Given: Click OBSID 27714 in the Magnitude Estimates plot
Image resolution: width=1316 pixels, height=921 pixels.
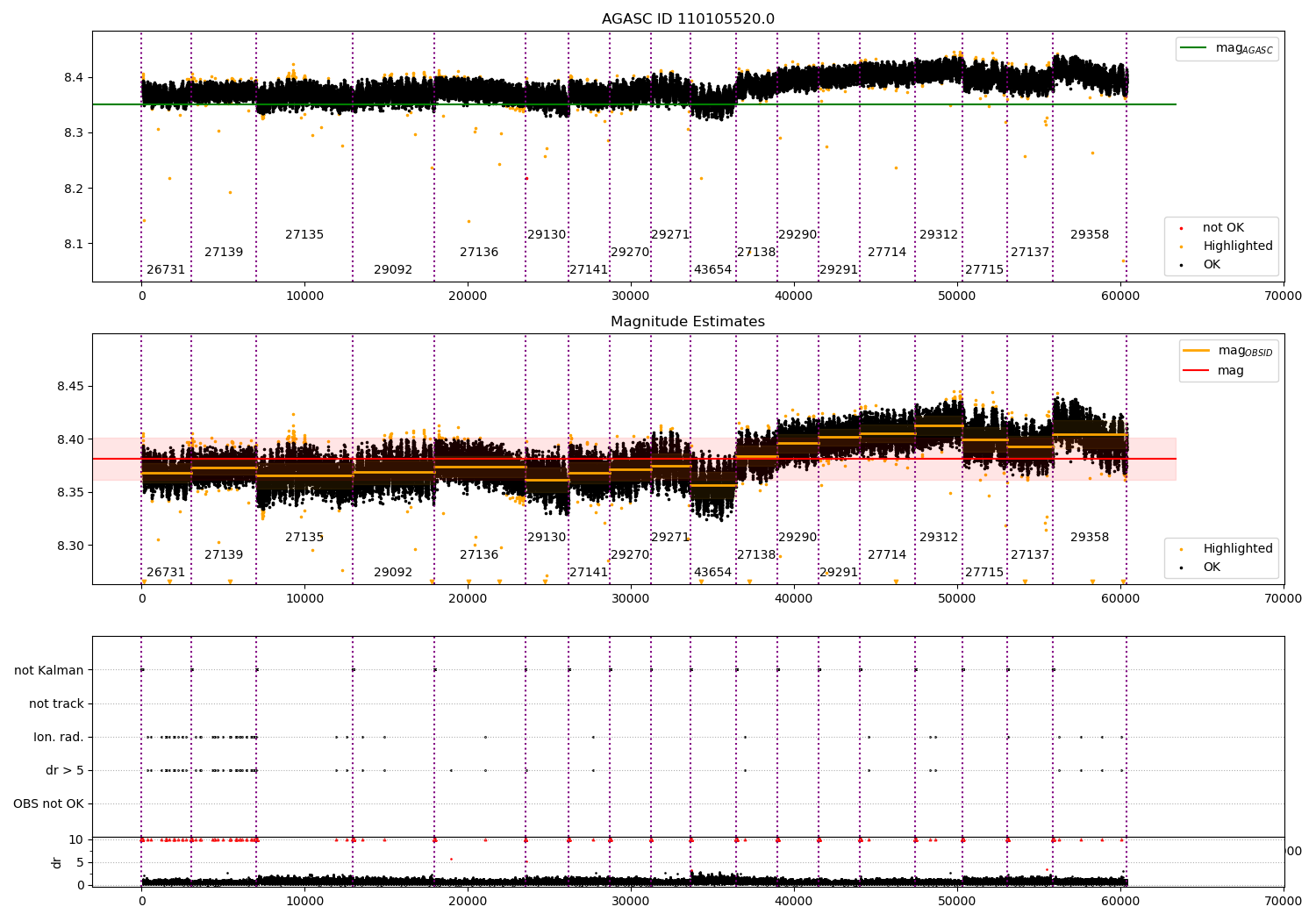Looking at the screenshot, I should tap(887, 554).
